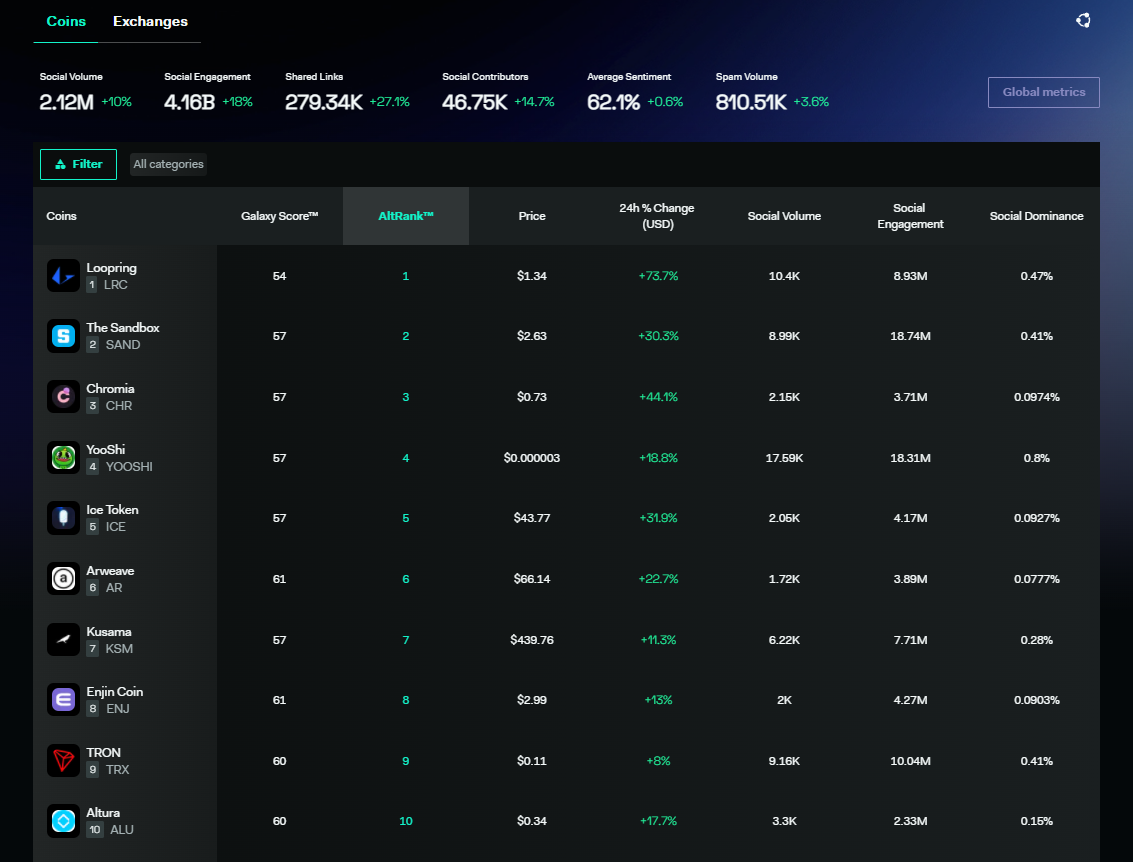Switch to the Exchanges tab

tap(150, 22)
